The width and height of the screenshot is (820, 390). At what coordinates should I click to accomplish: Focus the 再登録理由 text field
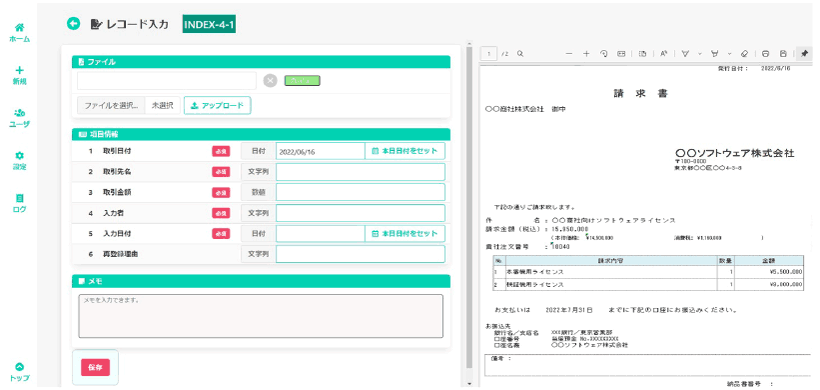[360, 254]
